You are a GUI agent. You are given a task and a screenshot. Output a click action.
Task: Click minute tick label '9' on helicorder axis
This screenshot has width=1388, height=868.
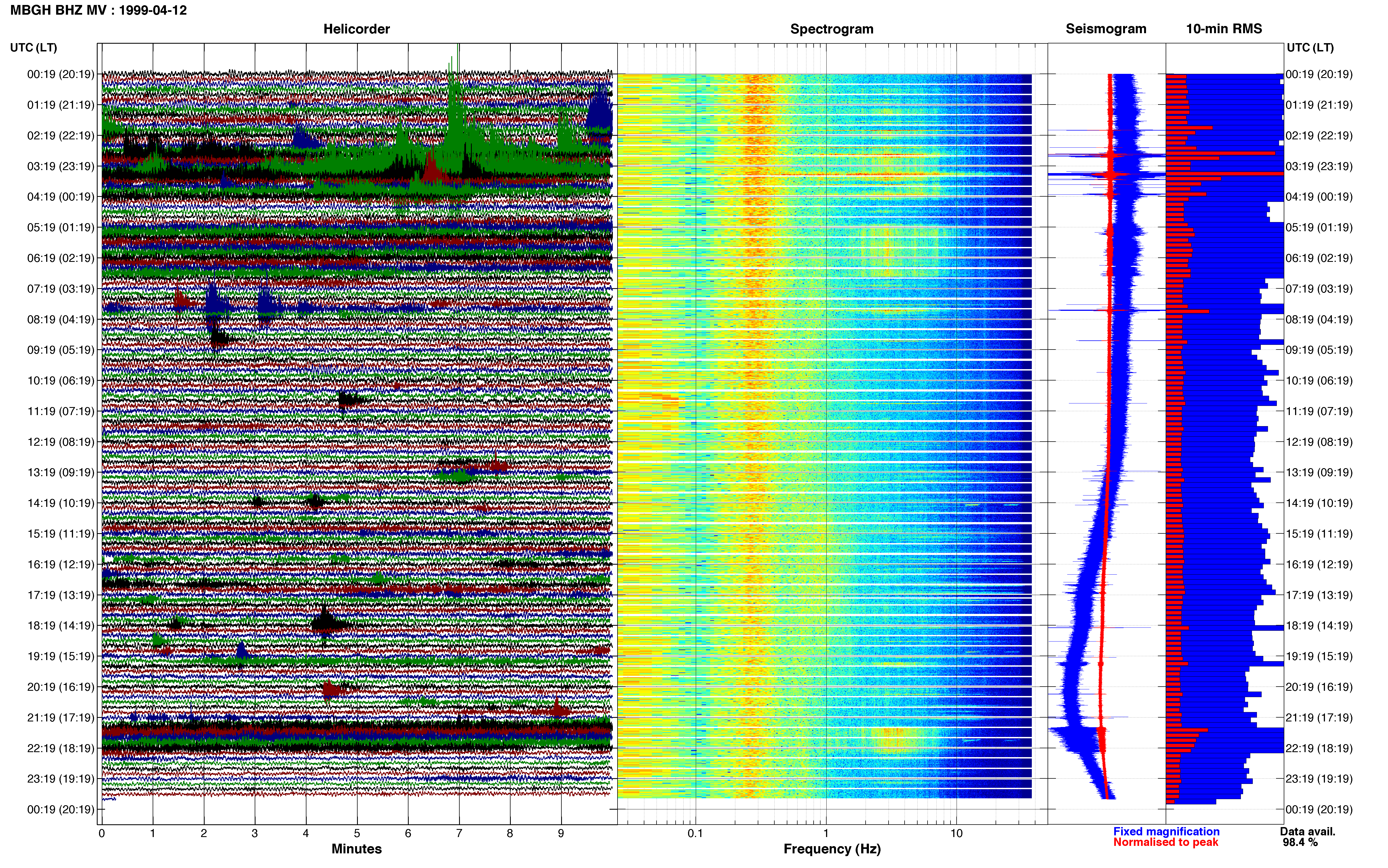coord(561,833)
